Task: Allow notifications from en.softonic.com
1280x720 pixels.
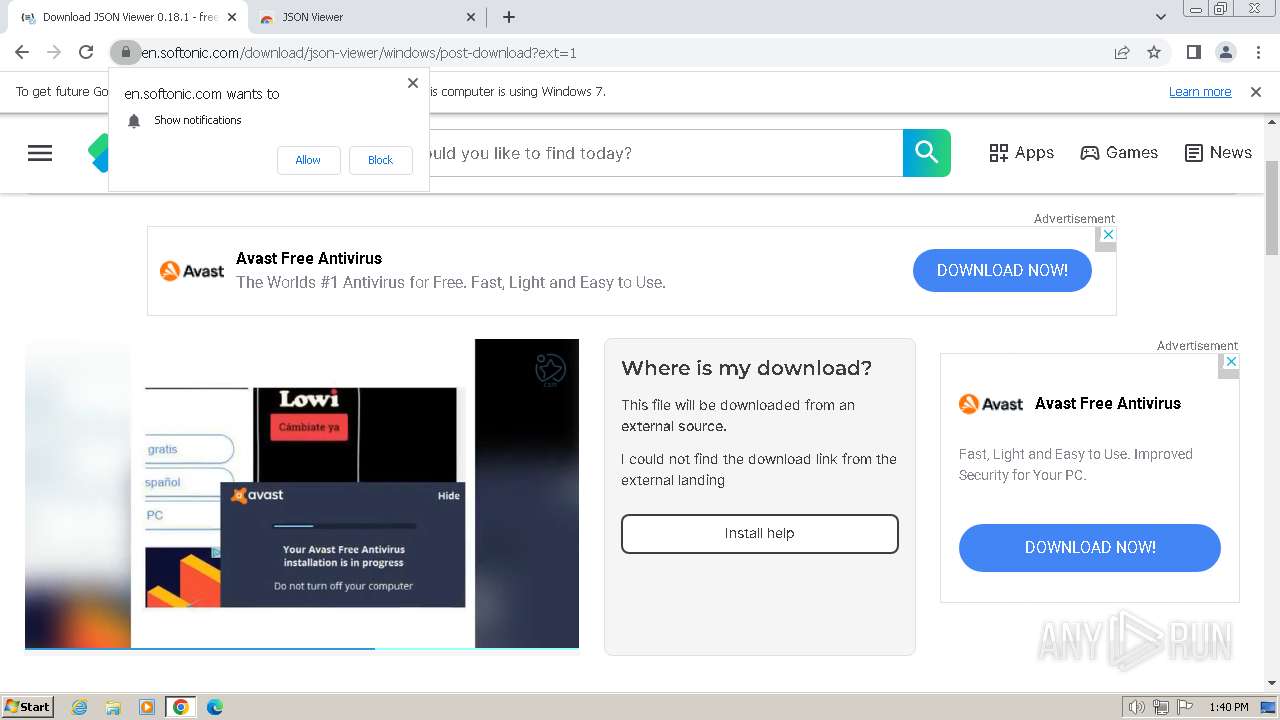Action: point(308,160)
